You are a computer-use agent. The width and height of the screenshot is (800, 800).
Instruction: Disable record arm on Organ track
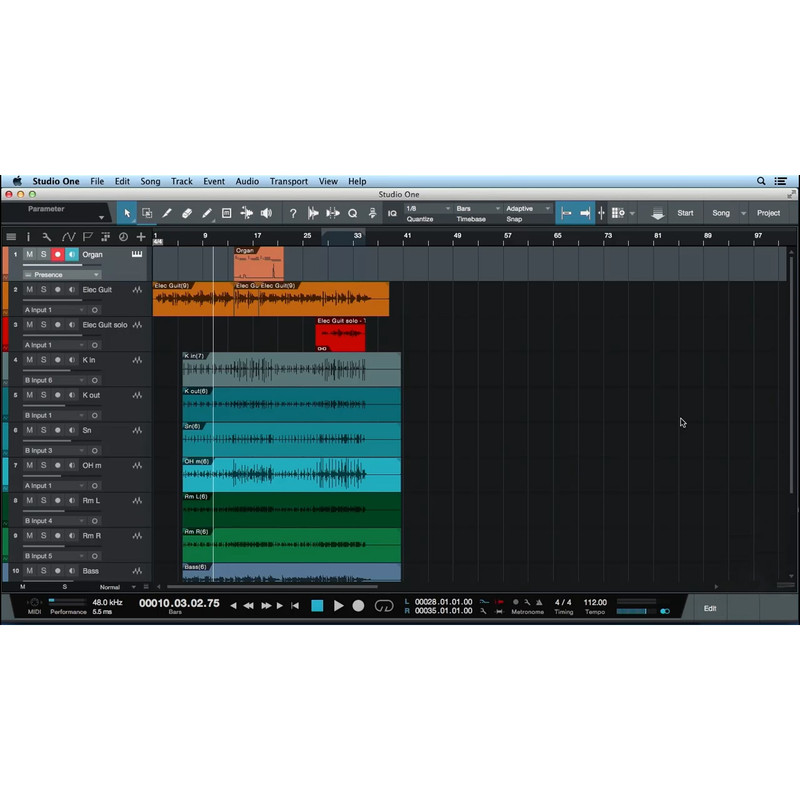point(57,255)
